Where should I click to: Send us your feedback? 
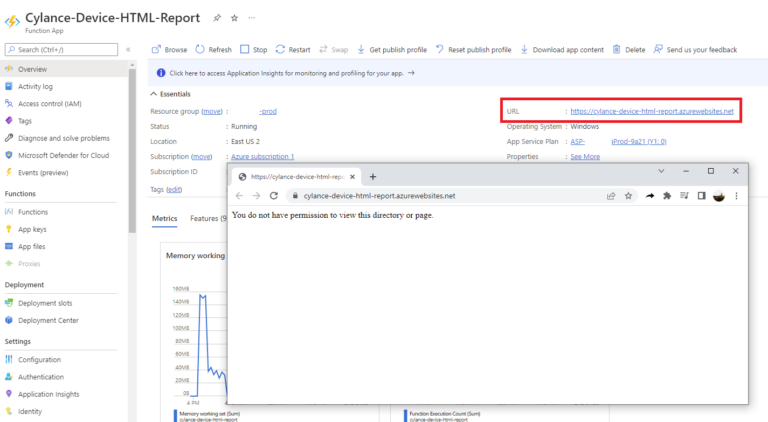point(696,49)
